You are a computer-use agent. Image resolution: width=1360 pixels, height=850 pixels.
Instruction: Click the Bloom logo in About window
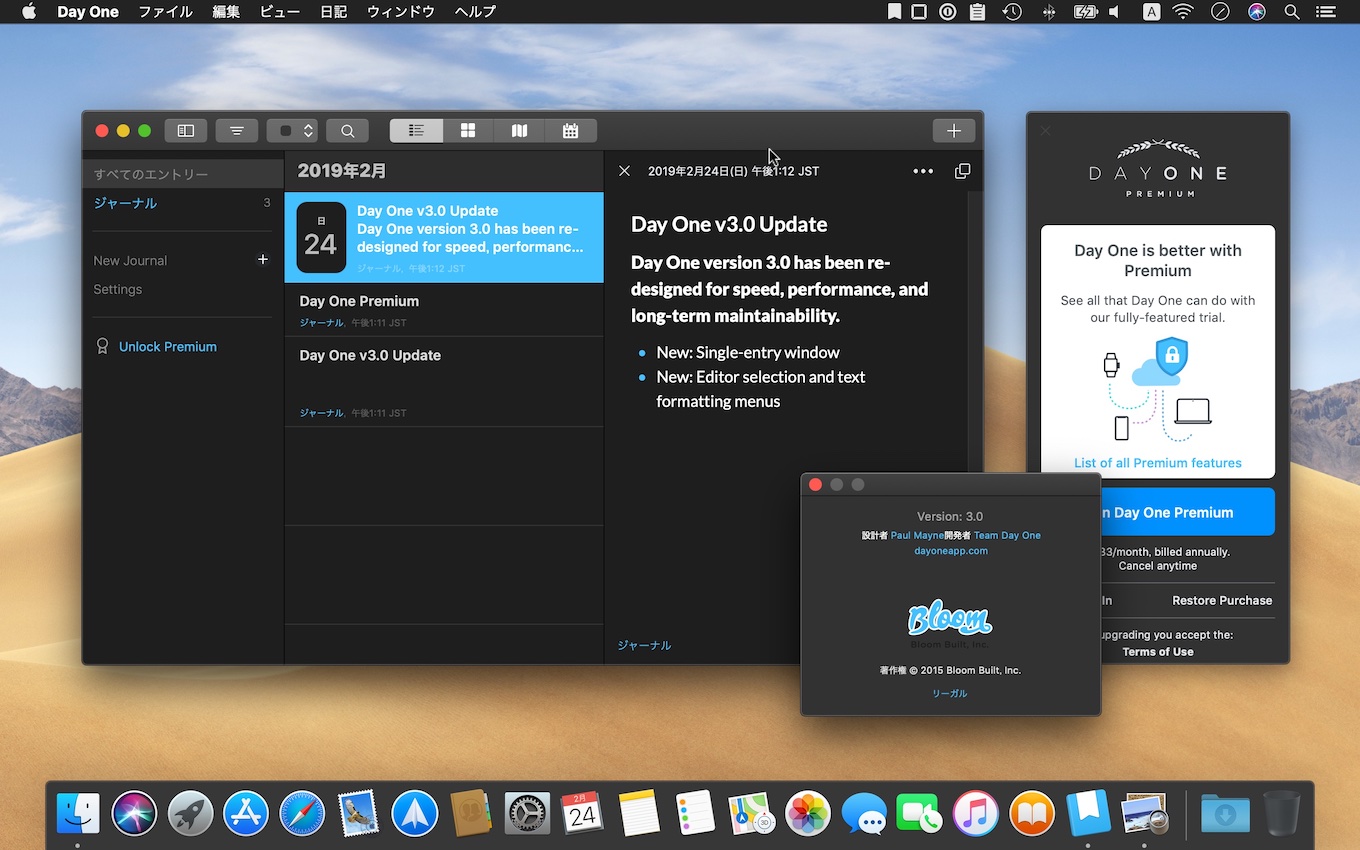point(950,620)
